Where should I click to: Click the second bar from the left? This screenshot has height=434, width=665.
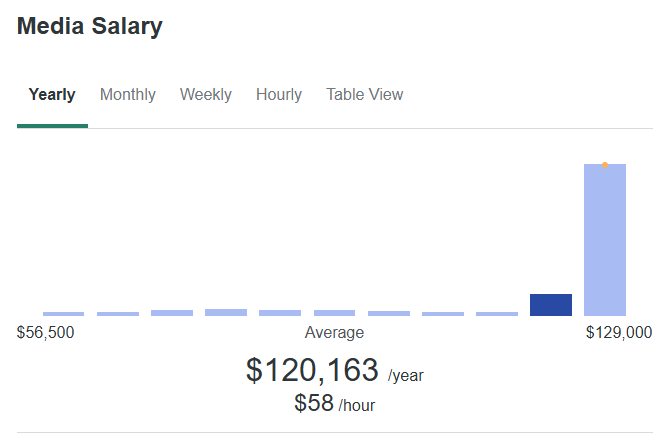coord(118,314)
